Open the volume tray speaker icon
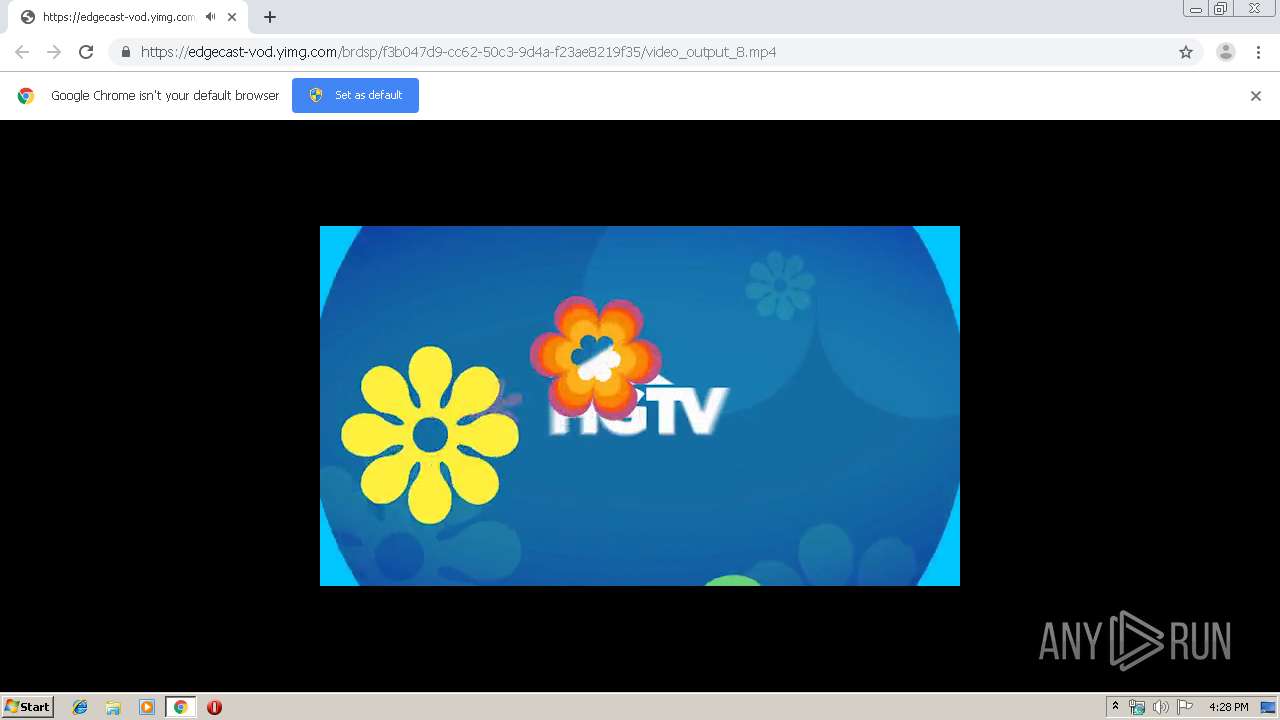This screenshot has height=720, width=1280. pos(1160,707)
